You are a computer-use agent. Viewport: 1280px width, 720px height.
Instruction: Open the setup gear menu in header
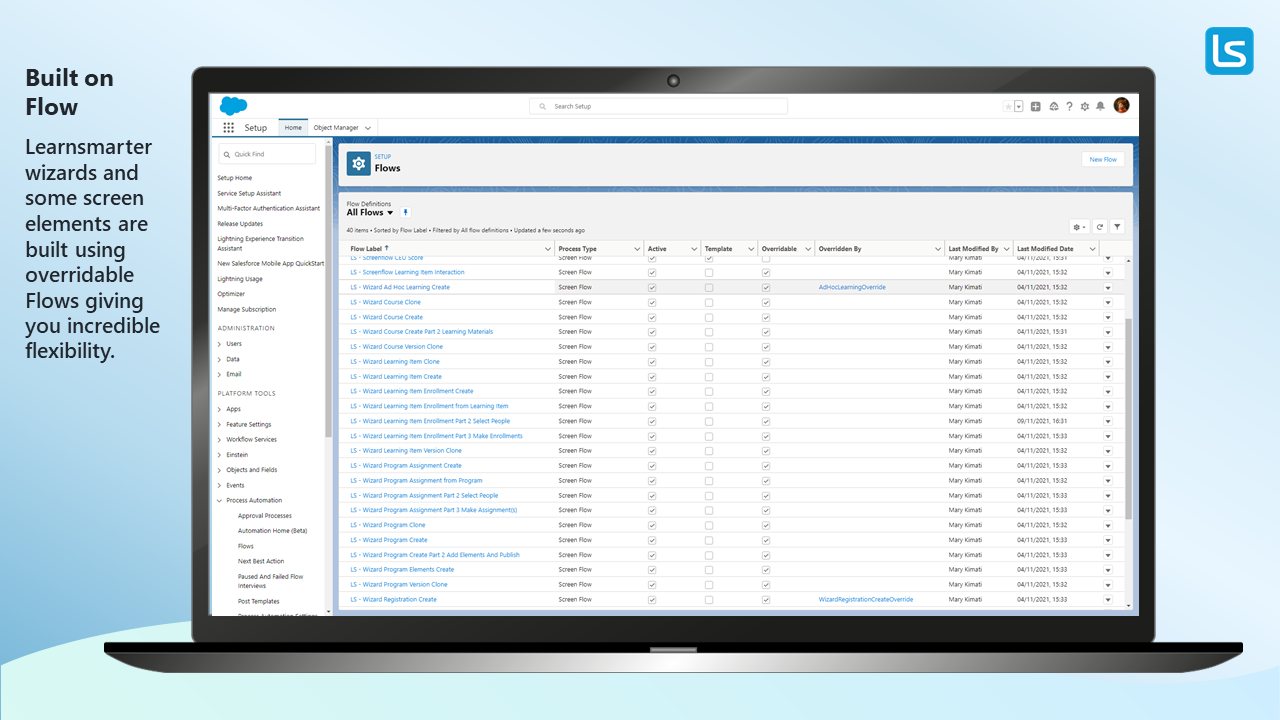(1085, 106)
